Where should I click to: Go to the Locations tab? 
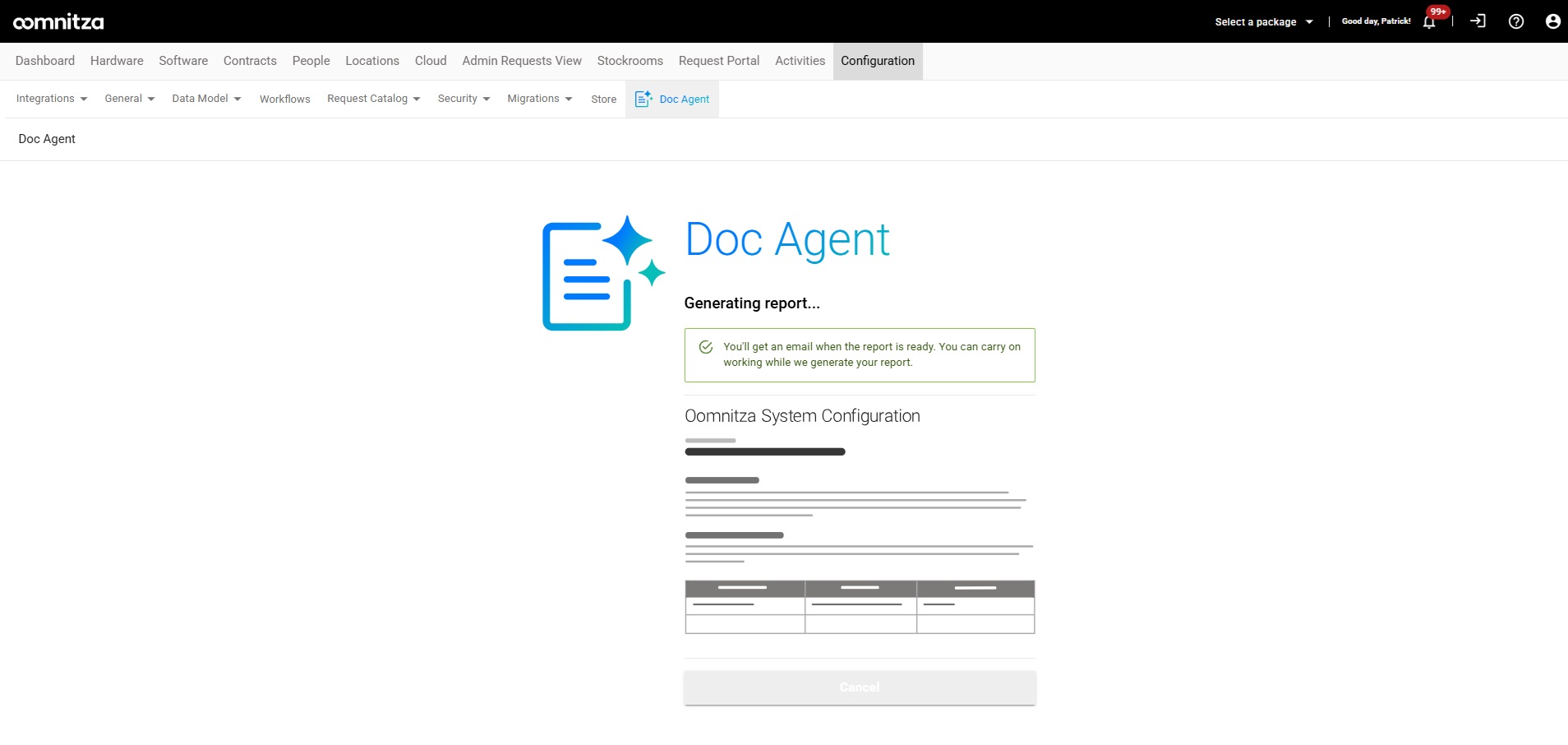(x=372, y=61)
